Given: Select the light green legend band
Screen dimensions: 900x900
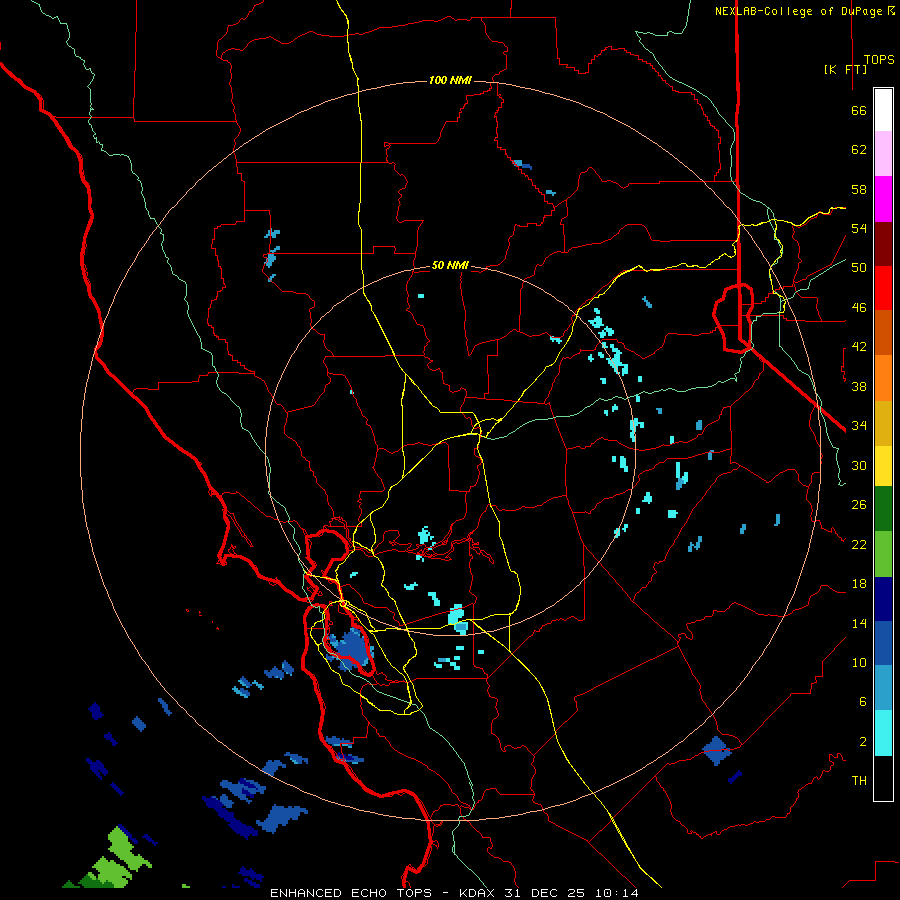Looking at the screenshot, I should [x=883, y=554].
